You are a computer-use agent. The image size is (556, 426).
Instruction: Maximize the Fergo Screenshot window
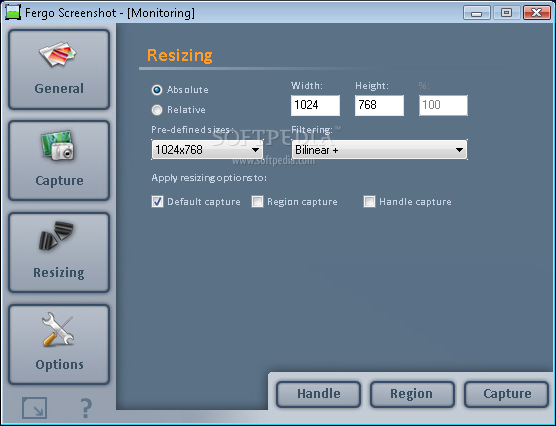[x=506, y=13]
